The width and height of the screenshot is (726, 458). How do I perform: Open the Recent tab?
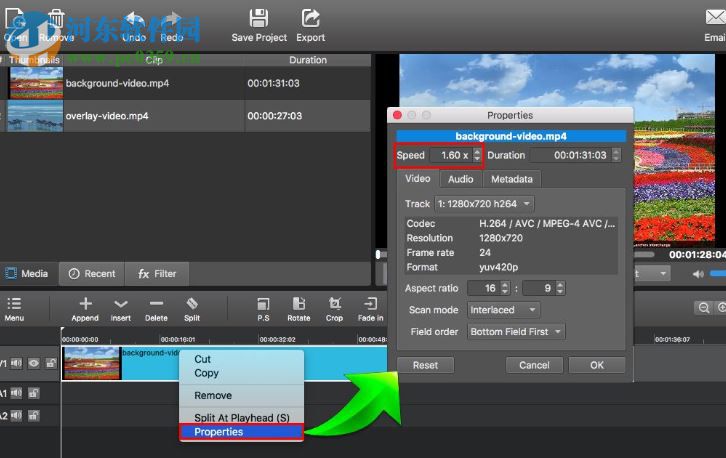coord(92,274)
